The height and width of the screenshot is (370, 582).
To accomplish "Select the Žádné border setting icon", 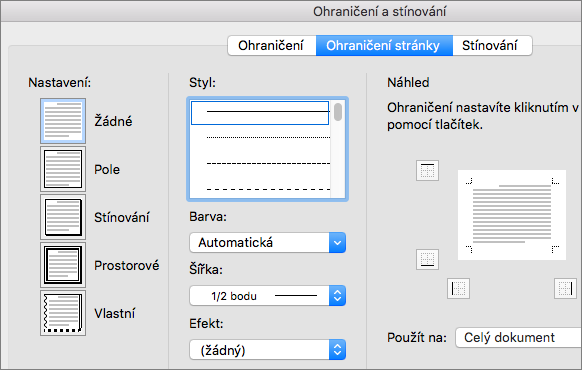I will [63, 121].
